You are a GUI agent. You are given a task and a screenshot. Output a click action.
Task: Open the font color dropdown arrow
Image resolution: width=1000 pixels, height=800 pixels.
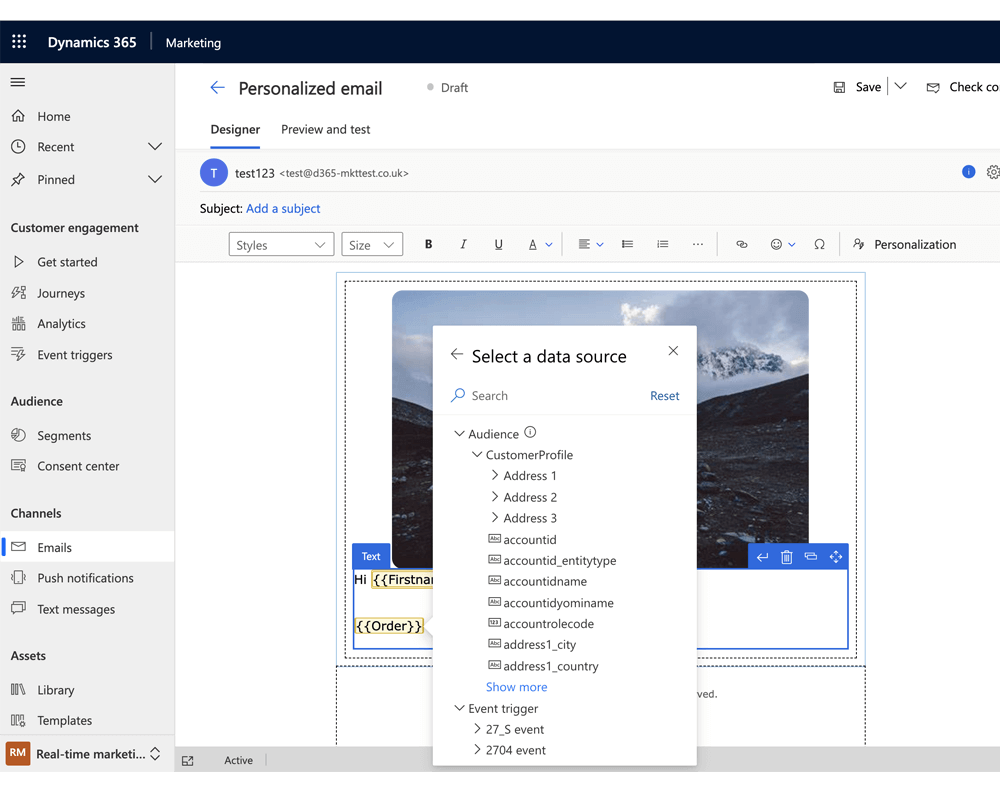coord(548,244)
